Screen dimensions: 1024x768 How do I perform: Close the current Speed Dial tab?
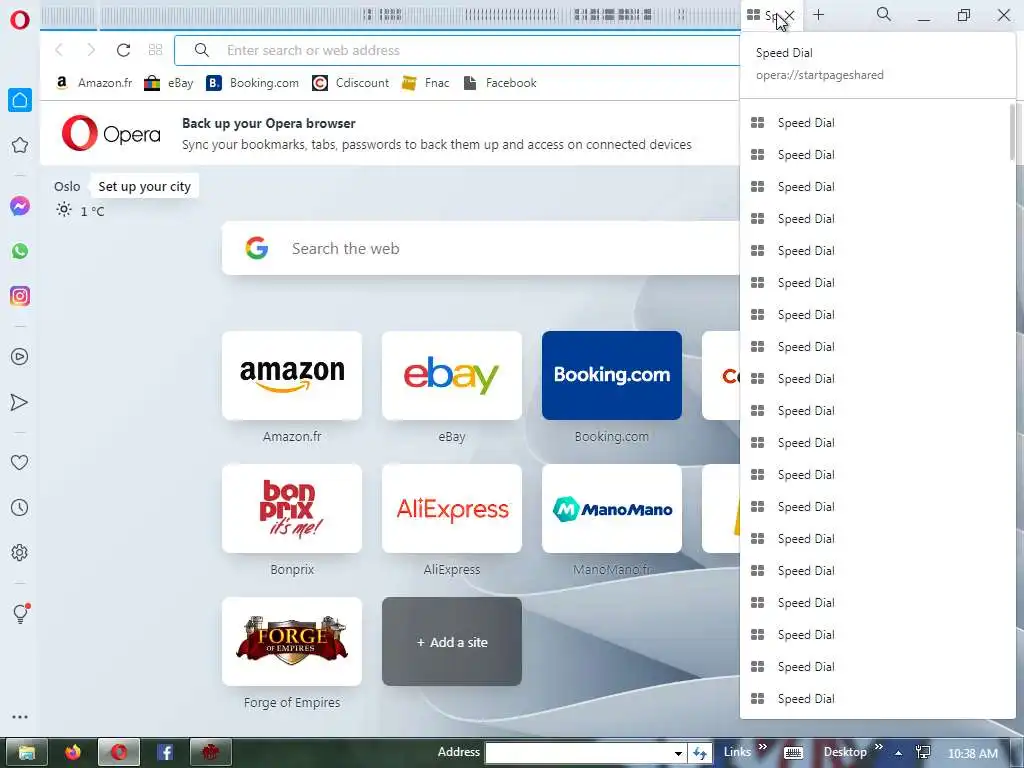tap(790, 15)
